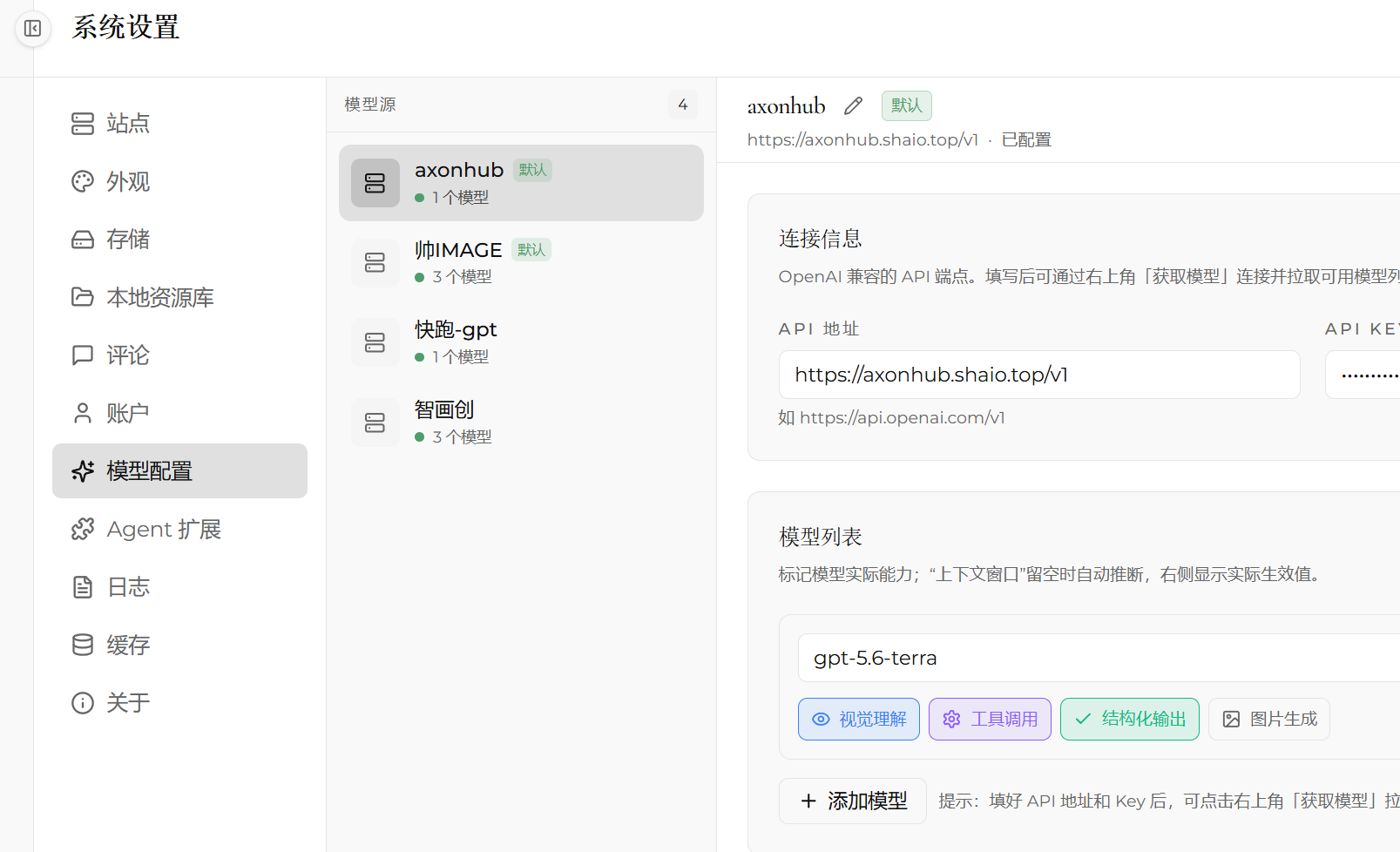Open 账户 account settings
Screen dimensions: 1400x852
point(179,413)
